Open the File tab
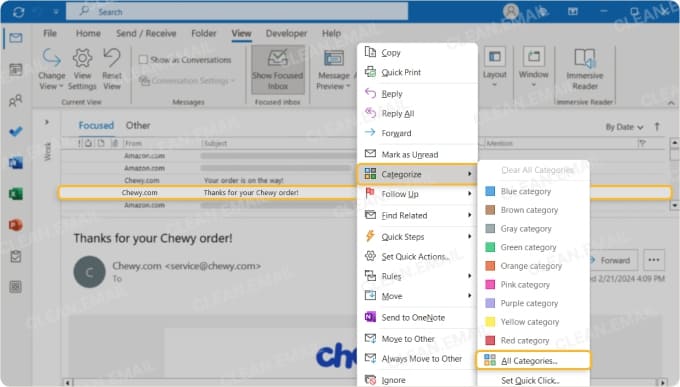The width and height of the screenshot is (680, 387). coord(50,33)
